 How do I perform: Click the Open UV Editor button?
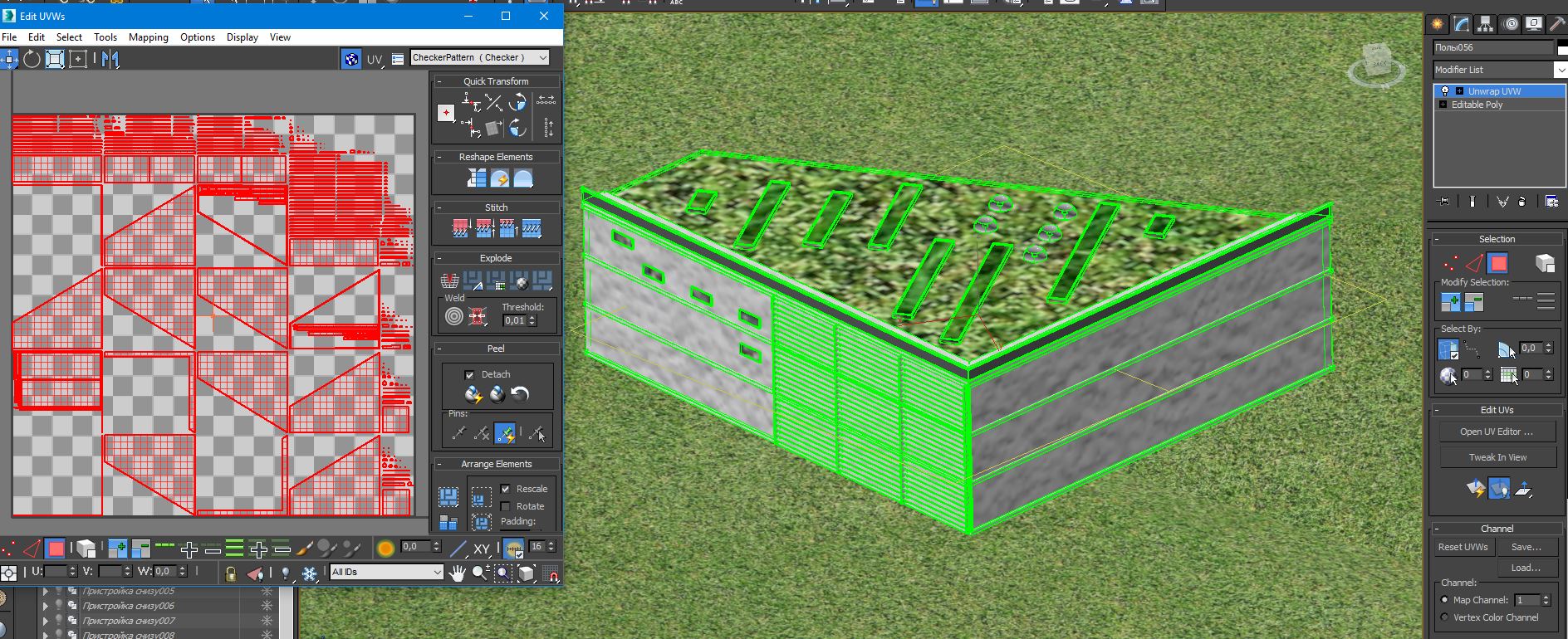tap(1497, 432)
